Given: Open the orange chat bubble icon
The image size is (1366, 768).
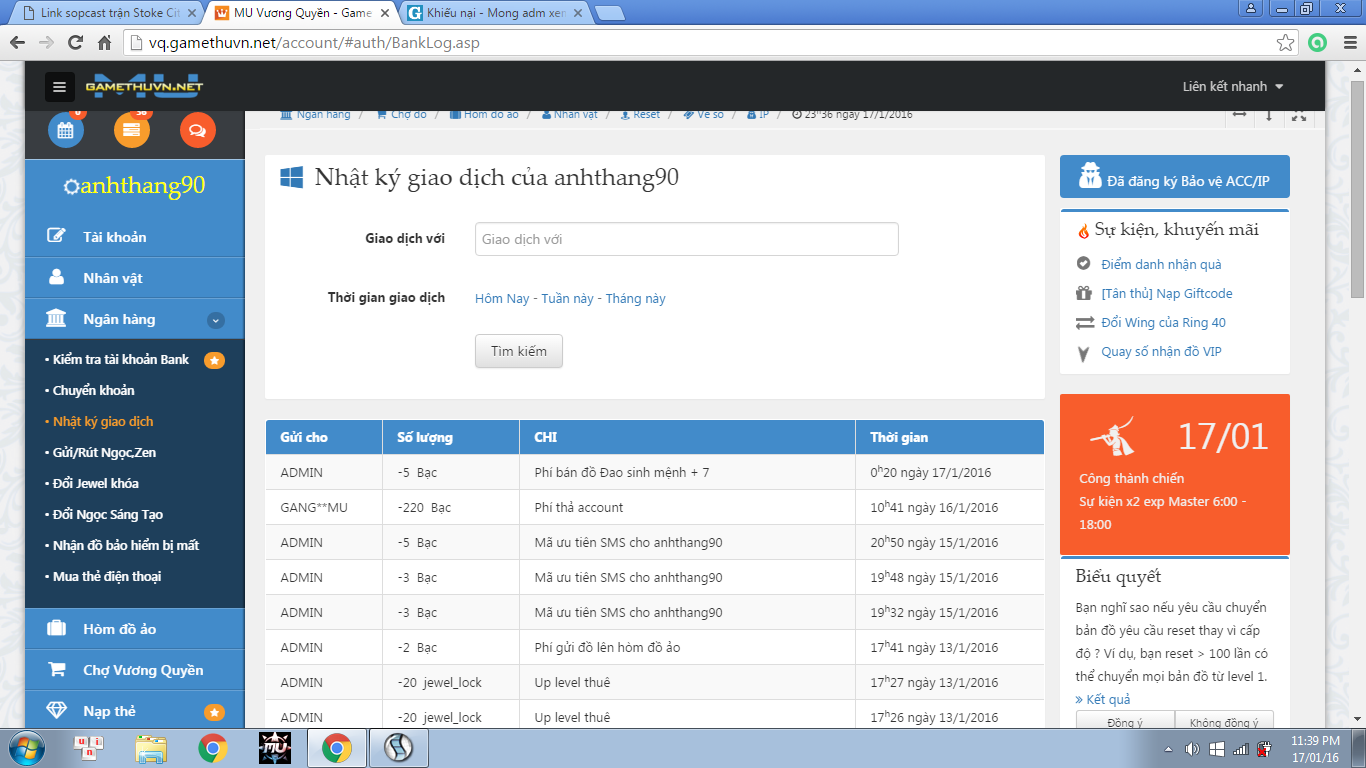Looking at the screenshot, I should 197,130.
